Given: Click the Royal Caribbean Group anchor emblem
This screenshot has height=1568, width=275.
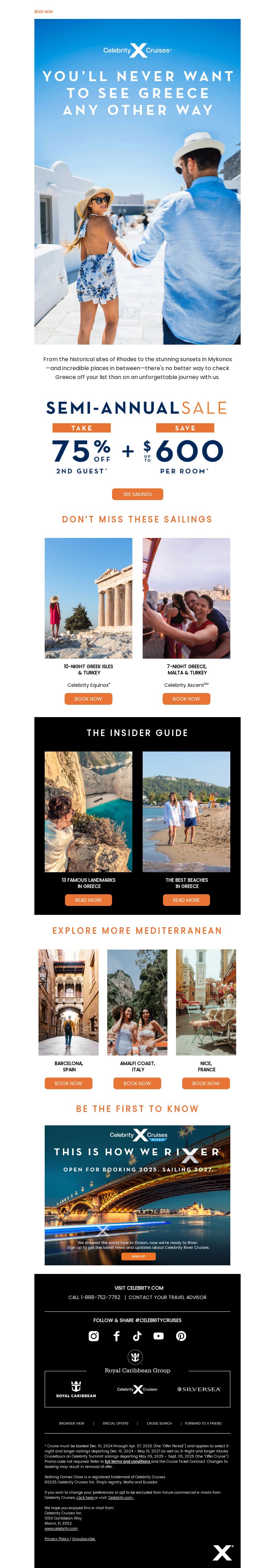Looking at the screenshot, I should [135, 1357].
